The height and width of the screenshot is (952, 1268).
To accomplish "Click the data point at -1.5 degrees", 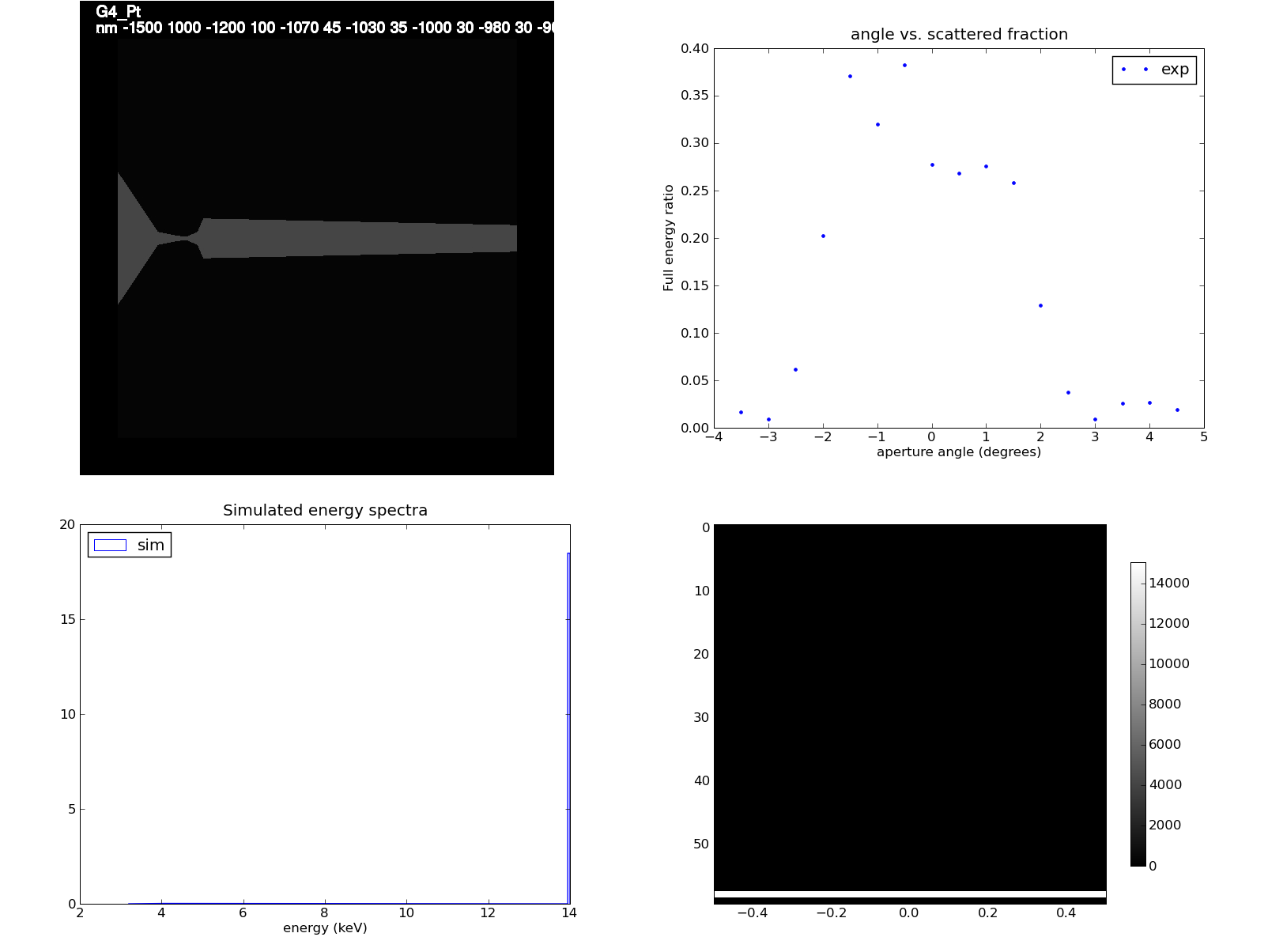I will [x=850, y=76].
